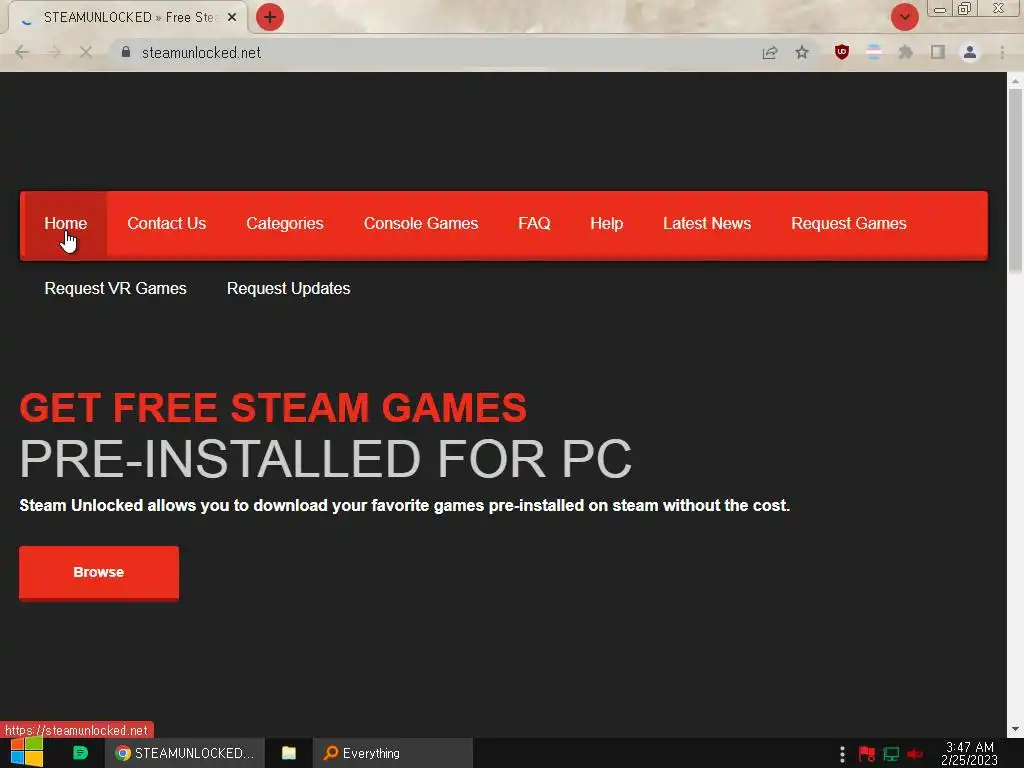Click the red flag tray icon
1024x768 pixels.
pos(867,754)
